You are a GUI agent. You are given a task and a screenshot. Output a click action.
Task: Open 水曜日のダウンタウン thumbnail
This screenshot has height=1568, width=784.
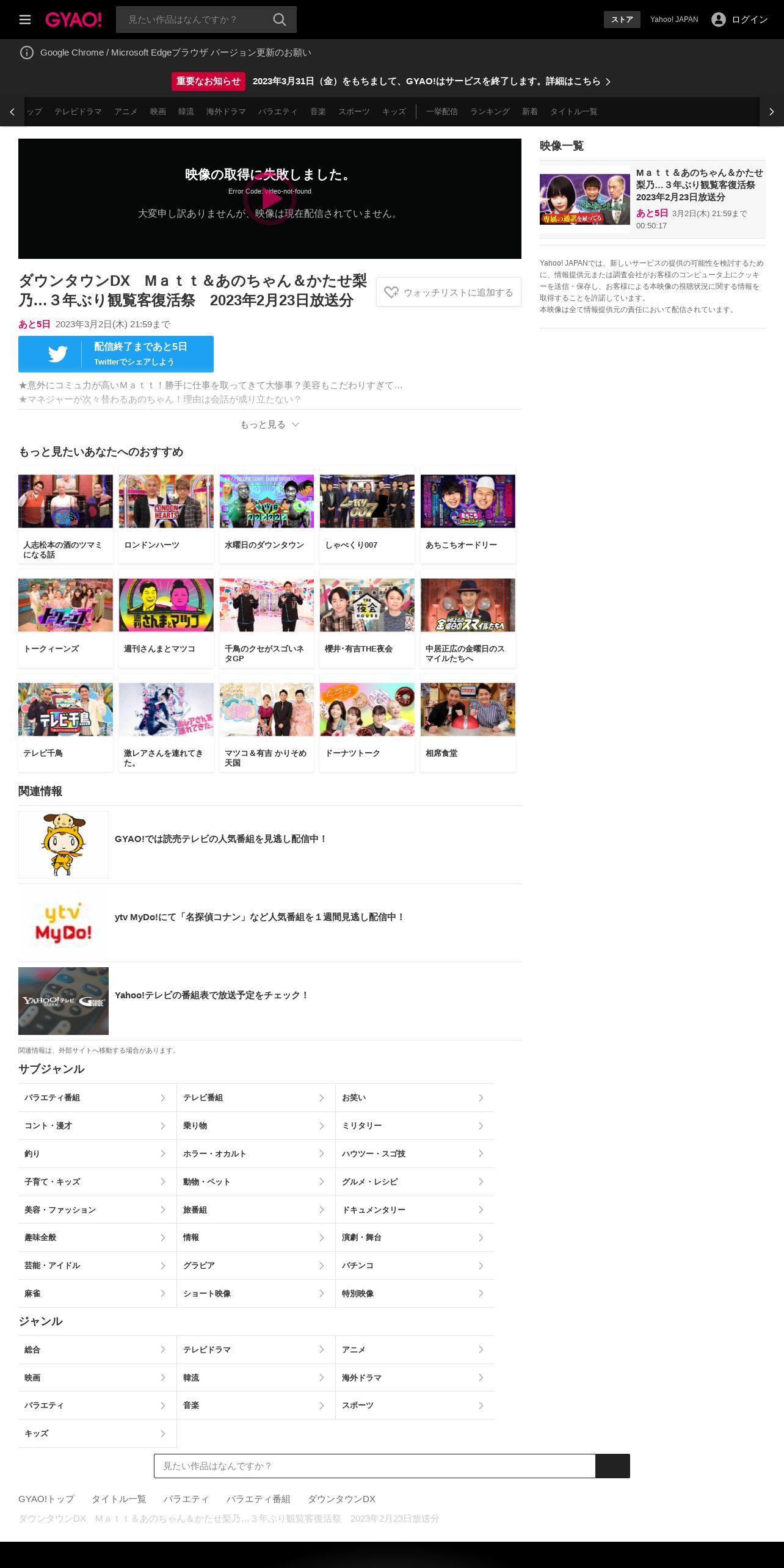tap(267, 501)
